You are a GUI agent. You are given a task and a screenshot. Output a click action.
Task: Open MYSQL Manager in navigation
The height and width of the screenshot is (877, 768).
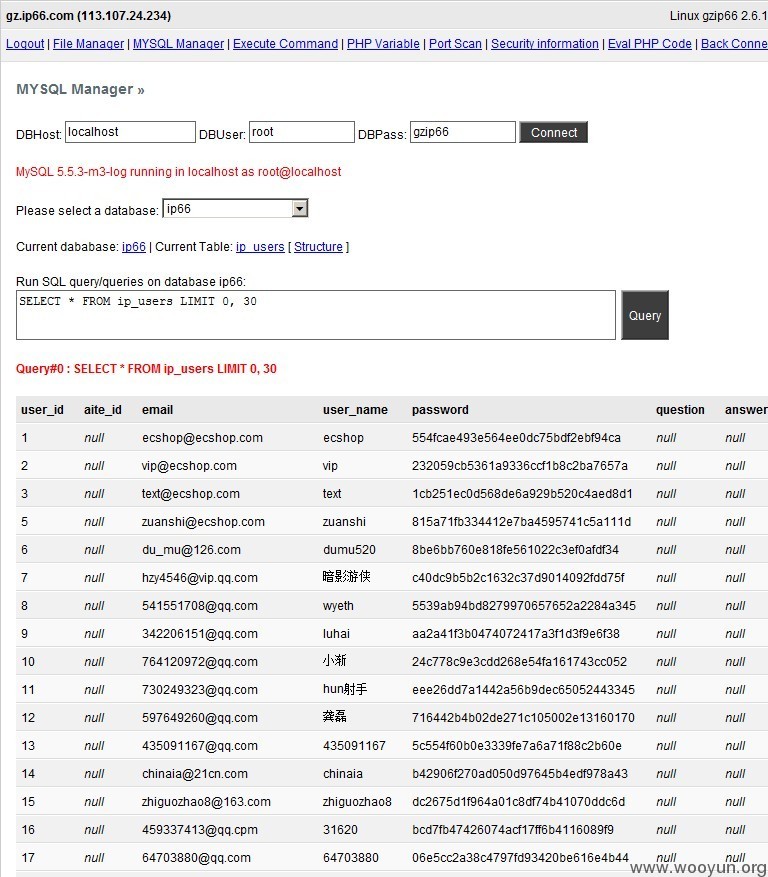[x=178, y=44]
